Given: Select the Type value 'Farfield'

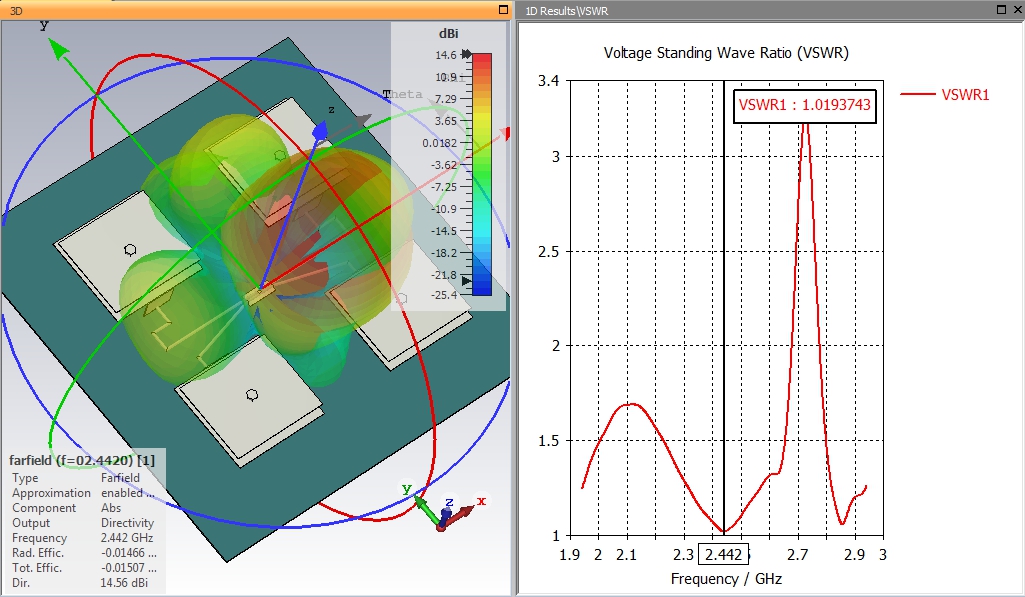Looking at the screenshot, I should [x=120, y=478].
